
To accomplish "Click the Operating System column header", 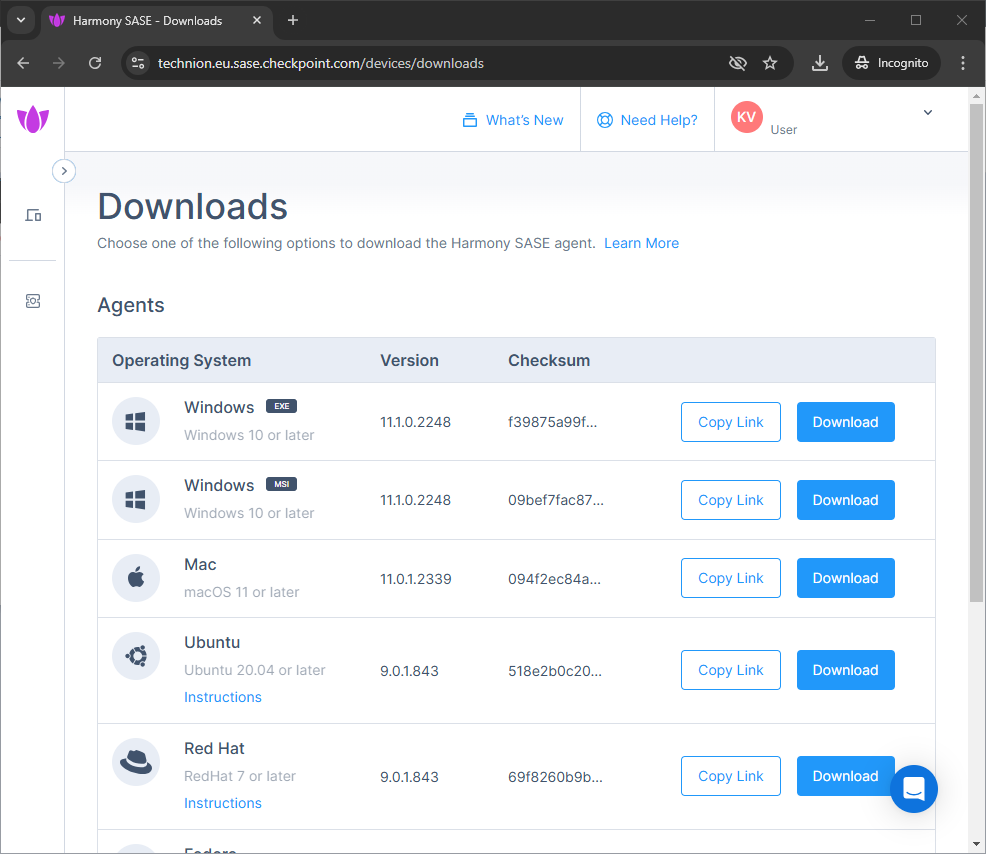I will pos(182,360).
